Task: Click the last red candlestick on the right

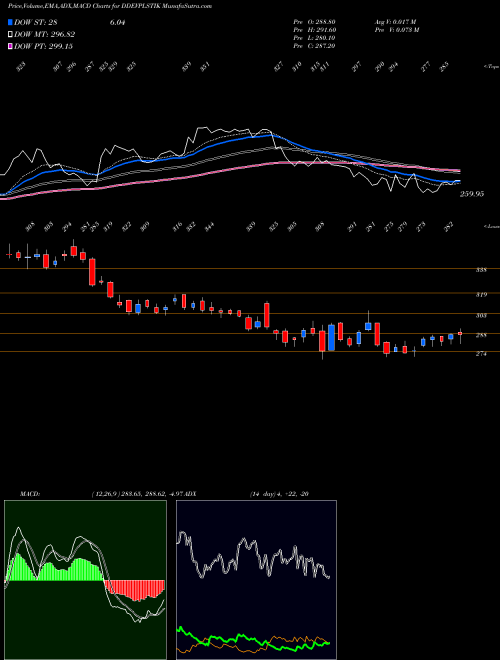Action: [460, 333]
